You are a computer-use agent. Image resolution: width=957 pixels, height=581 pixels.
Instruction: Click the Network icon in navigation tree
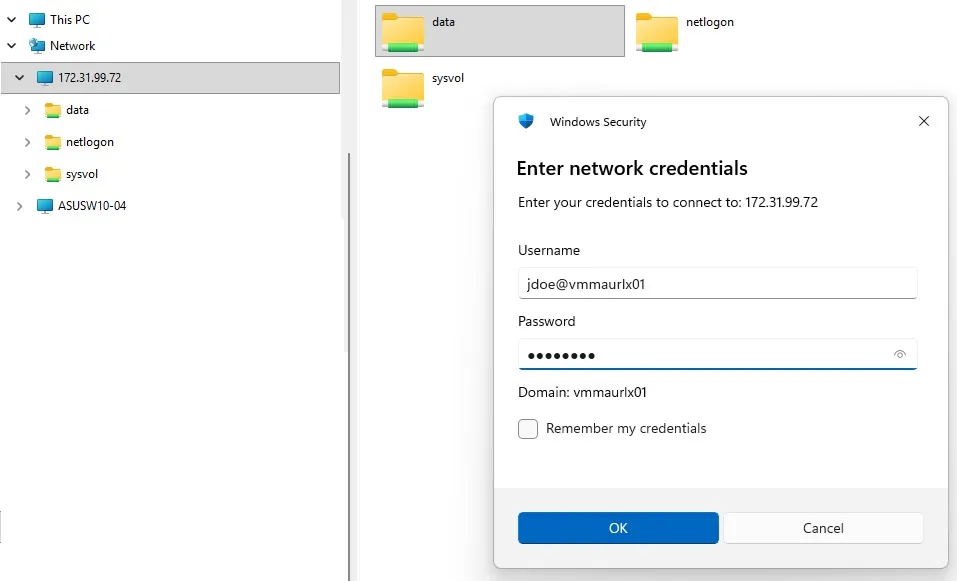point(37,46)
